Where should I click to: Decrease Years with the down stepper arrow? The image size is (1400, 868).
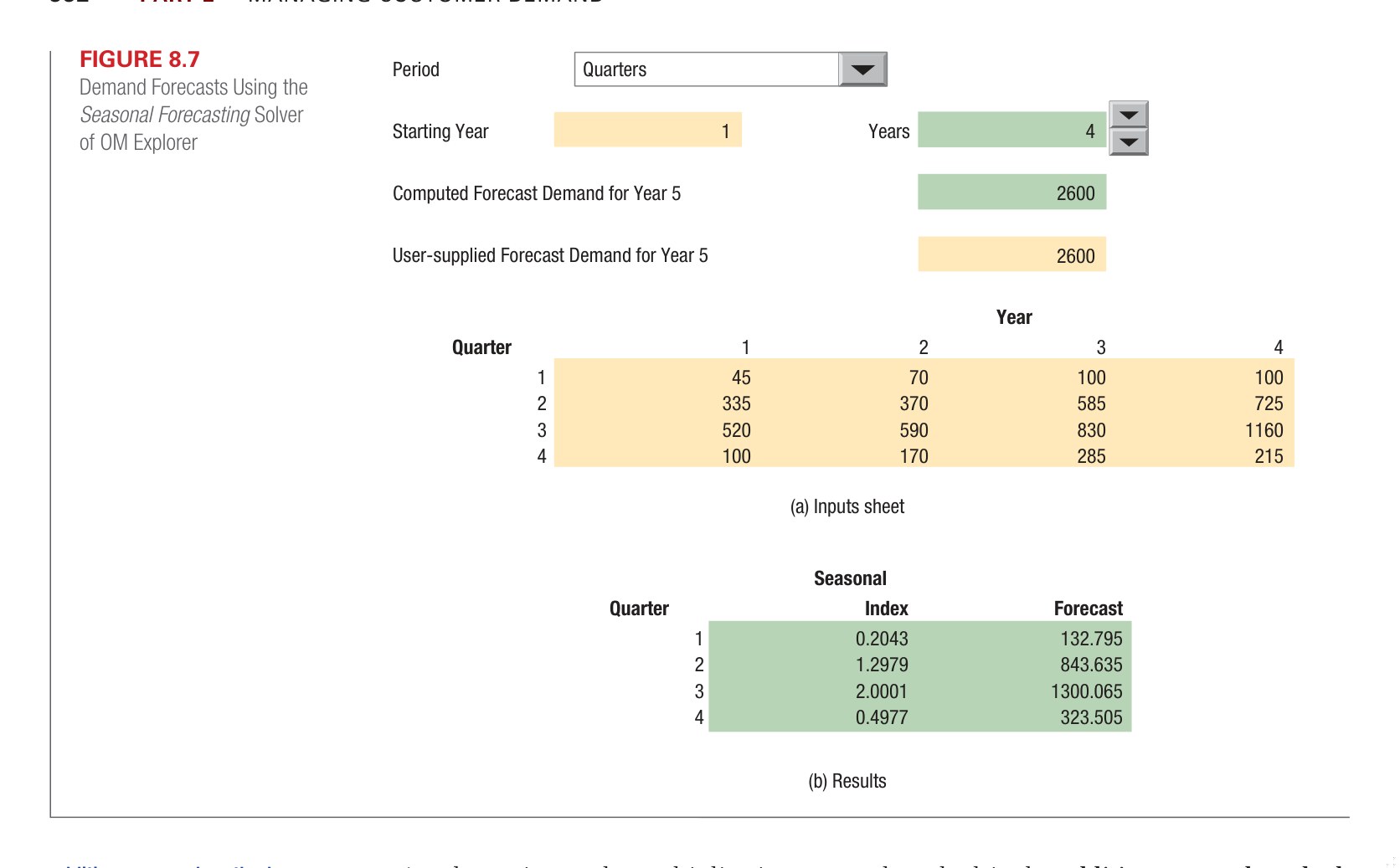(x=1128, y=142)
